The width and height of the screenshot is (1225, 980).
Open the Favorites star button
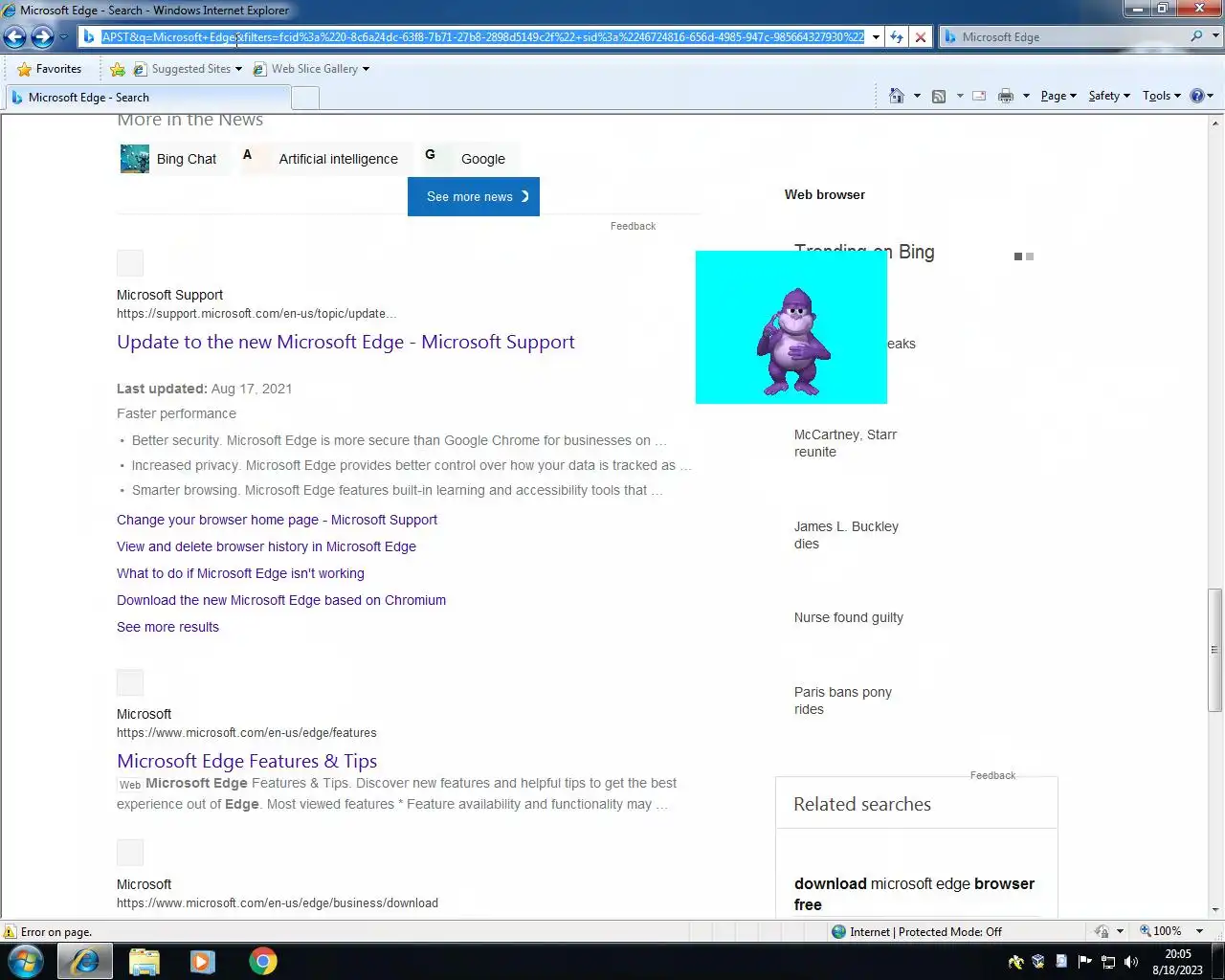[50, 69]
